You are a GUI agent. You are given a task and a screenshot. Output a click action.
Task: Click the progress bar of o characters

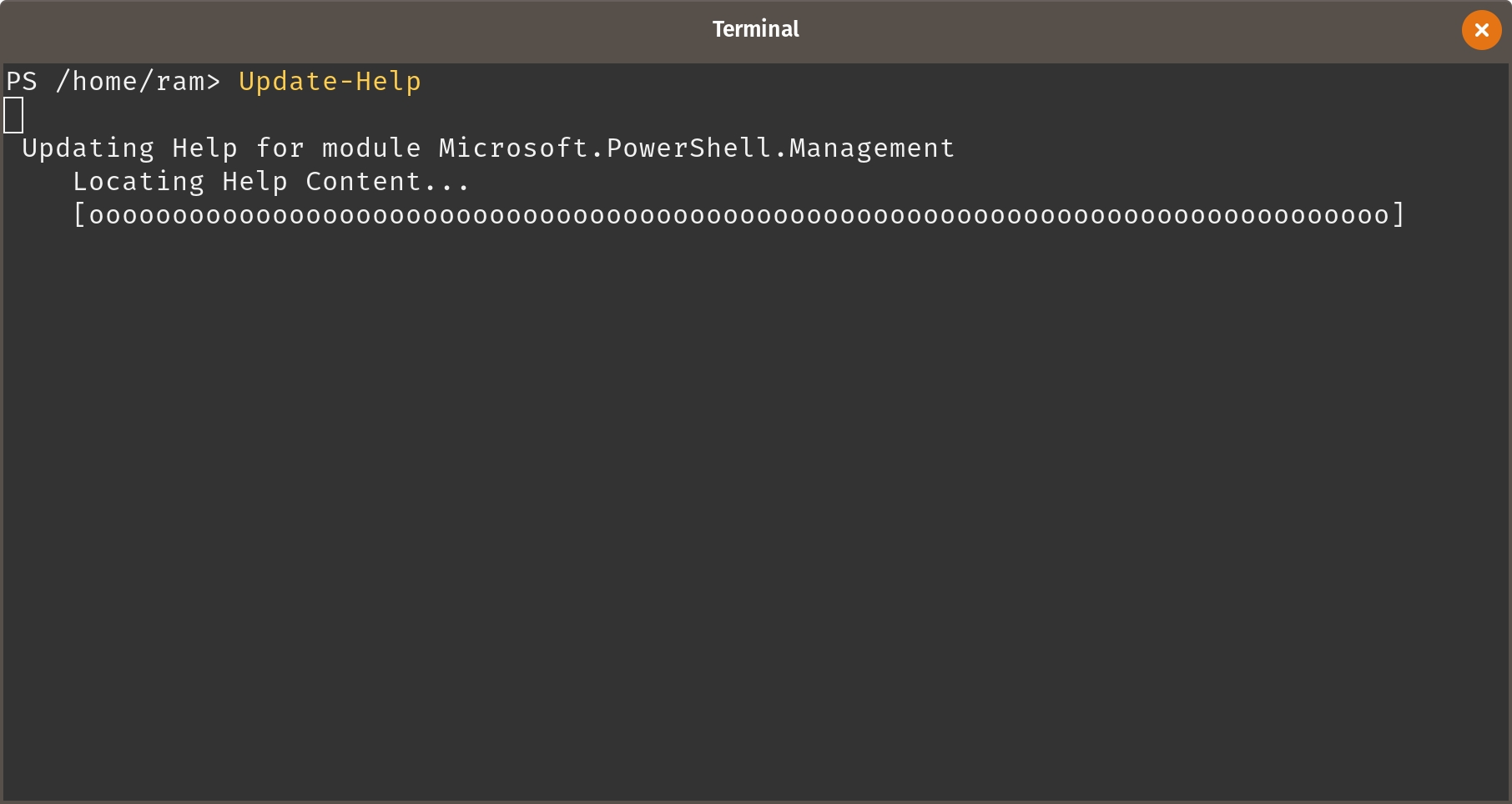point(738,215)
